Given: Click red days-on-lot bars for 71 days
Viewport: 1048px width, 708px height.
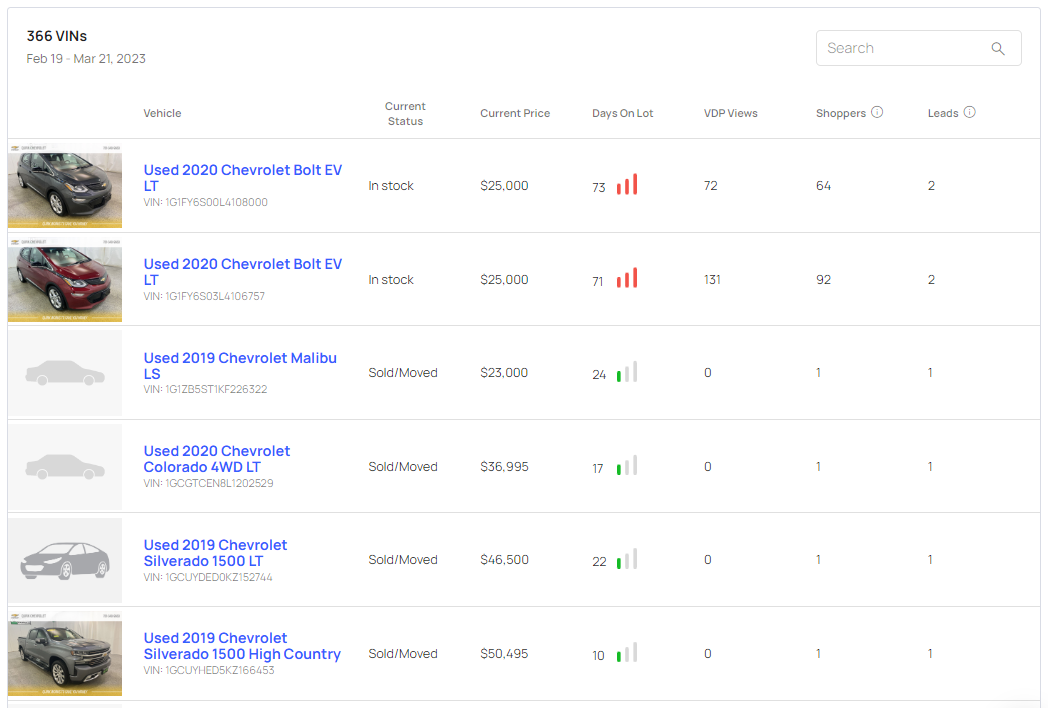Looking at the screenshot, I should coord(627,279).
